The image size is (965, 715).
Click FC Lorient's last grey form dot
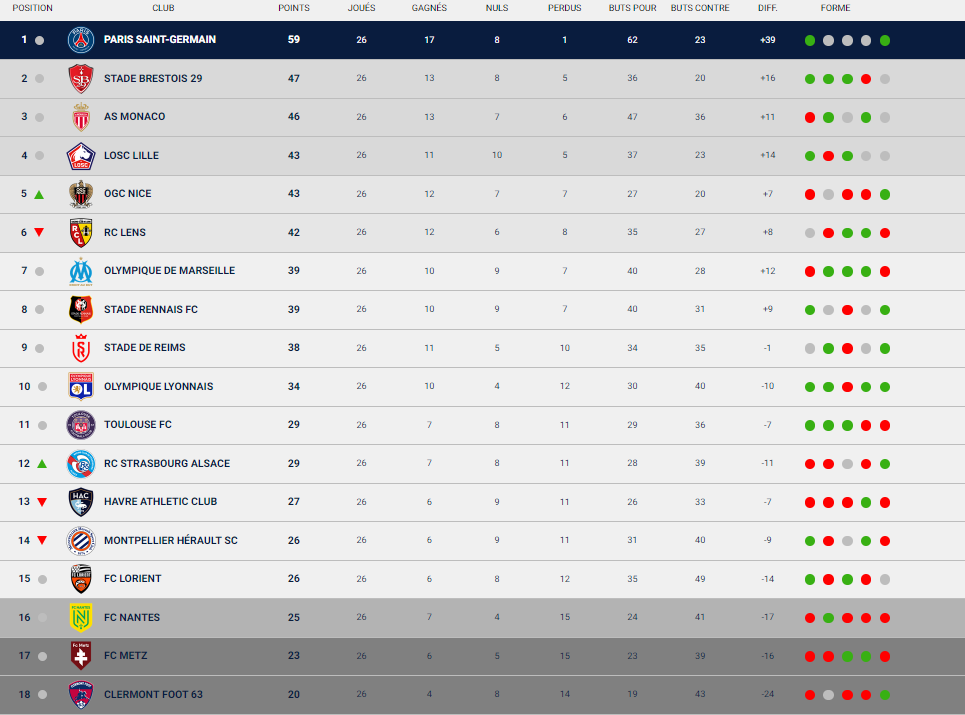[885, 580]
